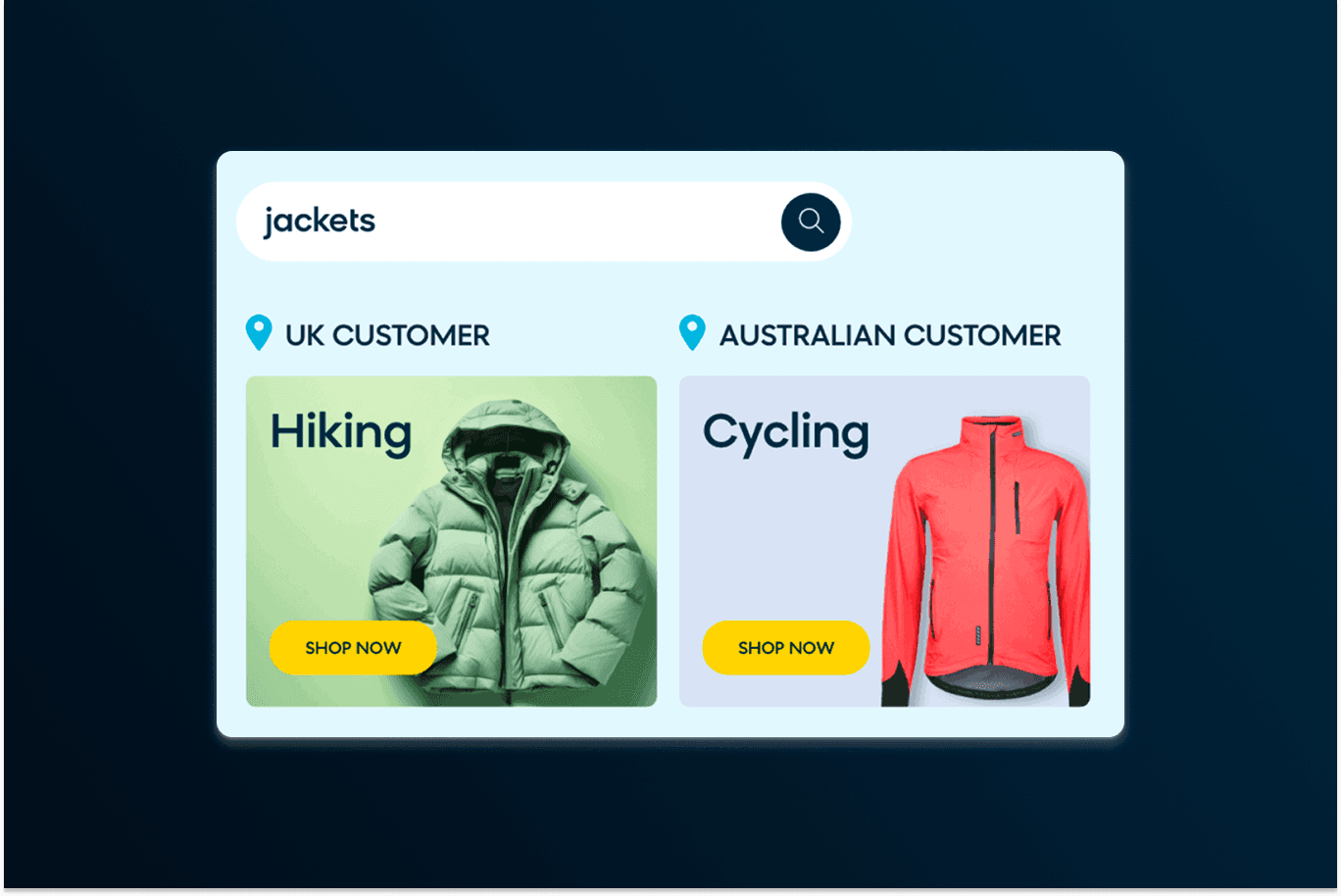The width and height of the screenshot is (1341, 896).
Task: Click the empty area of the search bar
Action: [x=578, y=222]
